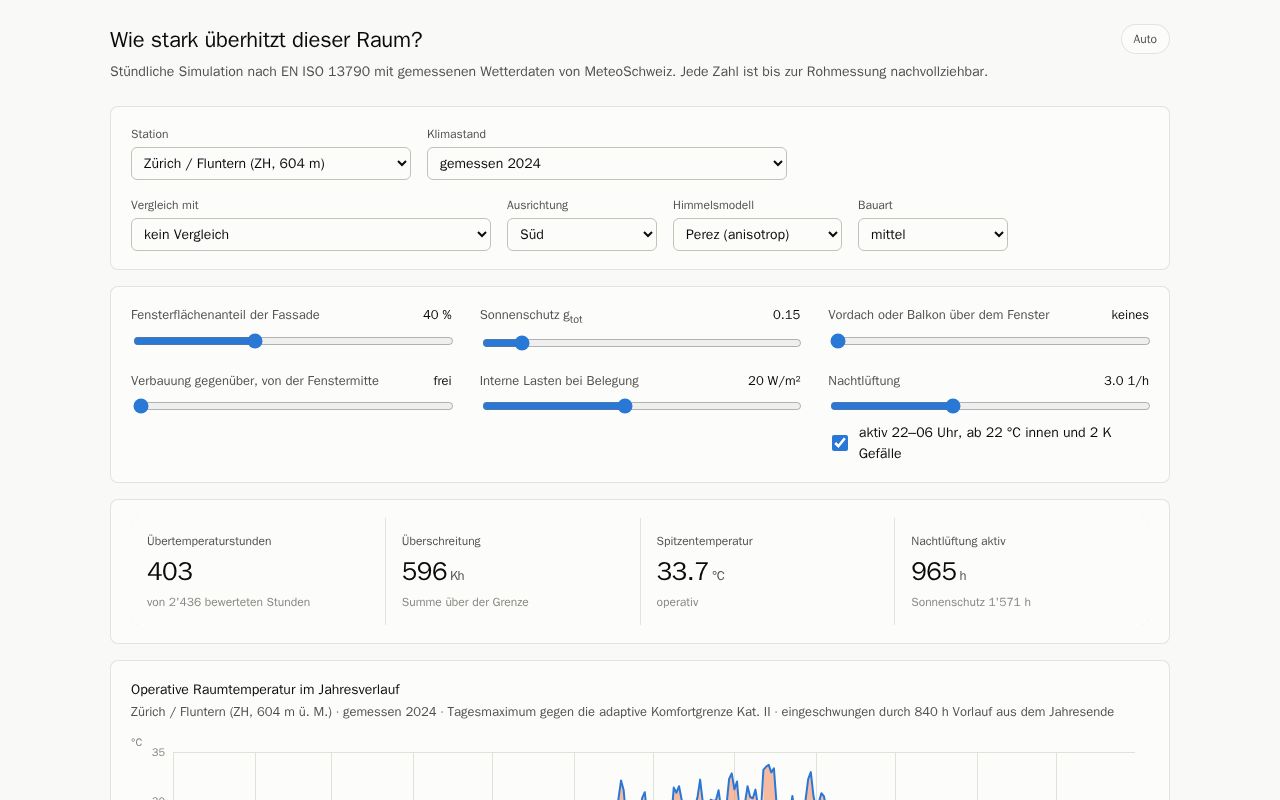This screenshot has height=800, width=1280.
Task: Click the 'keines' Vordach value
Action: coord(1130,315)
